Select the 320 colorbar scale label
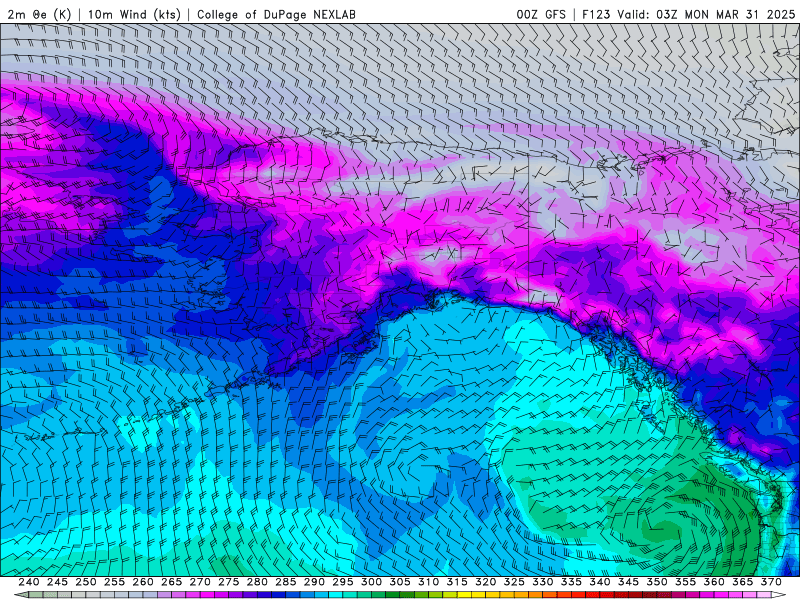Screen dimensions: 800x600 tap(486, 582)
